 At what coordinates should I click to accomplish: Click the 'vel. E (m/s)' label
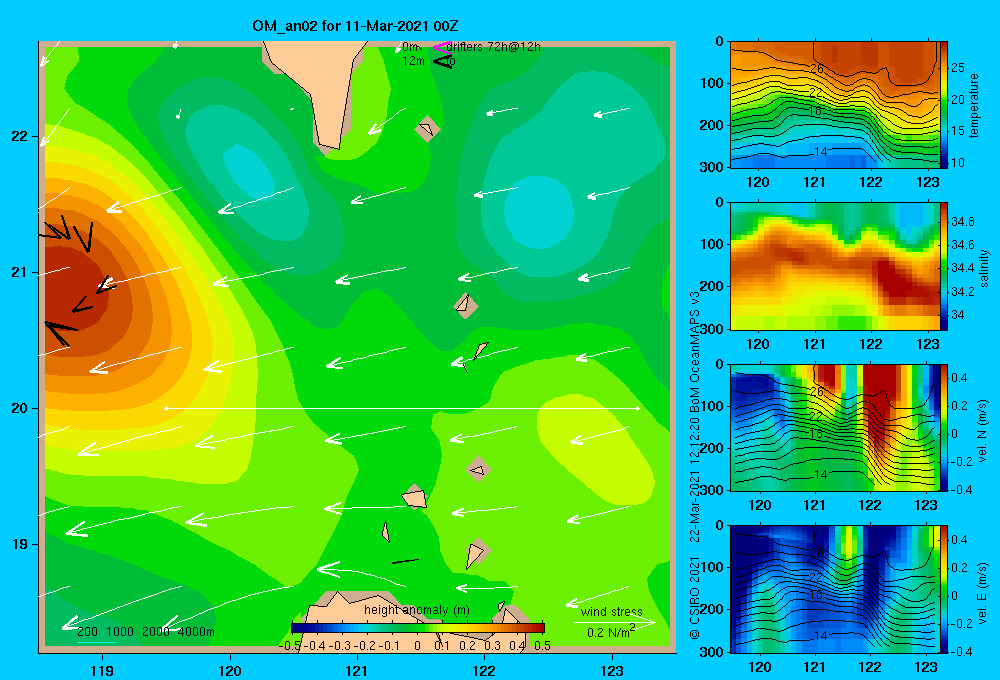[x=983, y=592]
